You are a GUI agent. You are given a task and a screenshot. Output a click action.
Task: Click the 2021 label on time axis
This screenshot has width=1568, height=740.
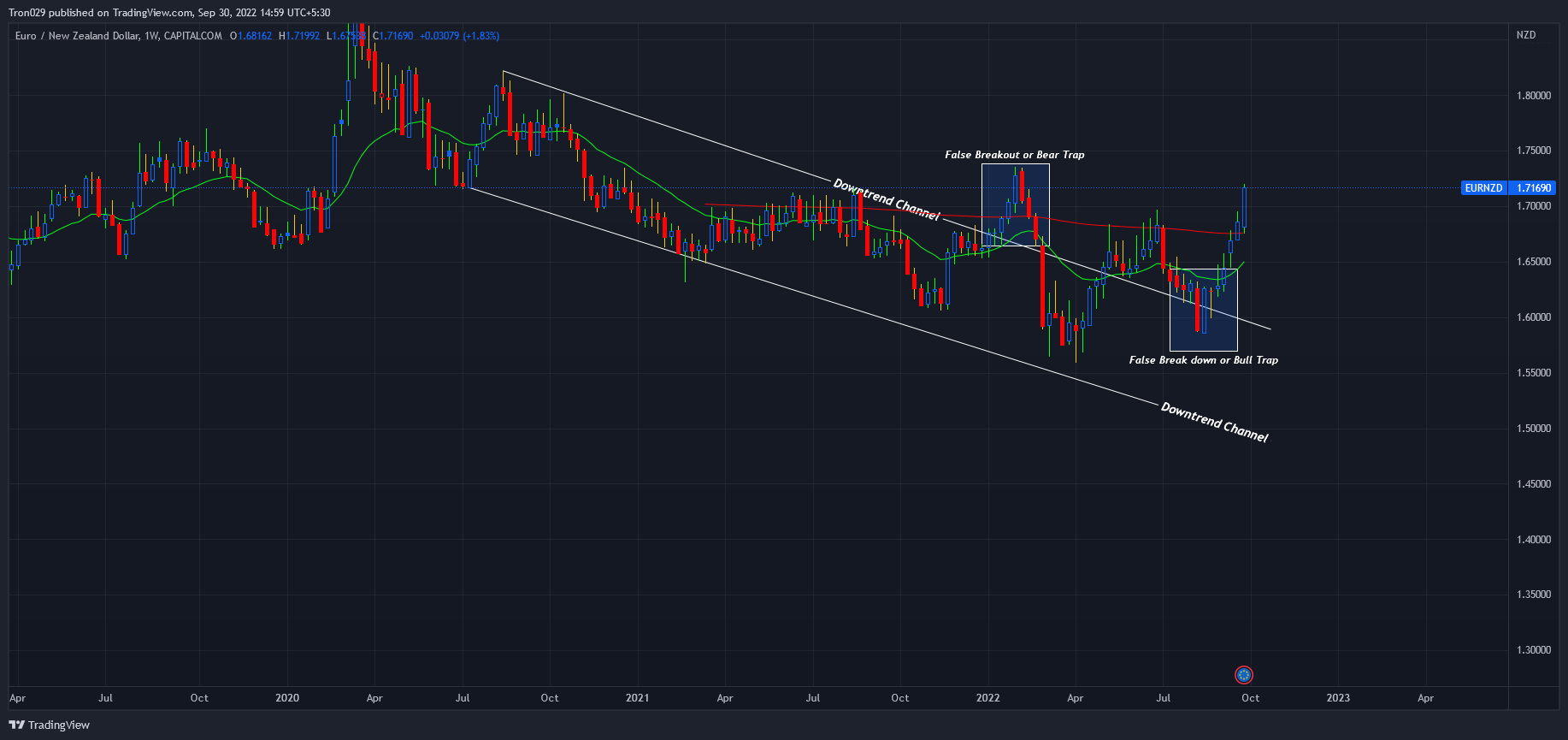point(637,698)
